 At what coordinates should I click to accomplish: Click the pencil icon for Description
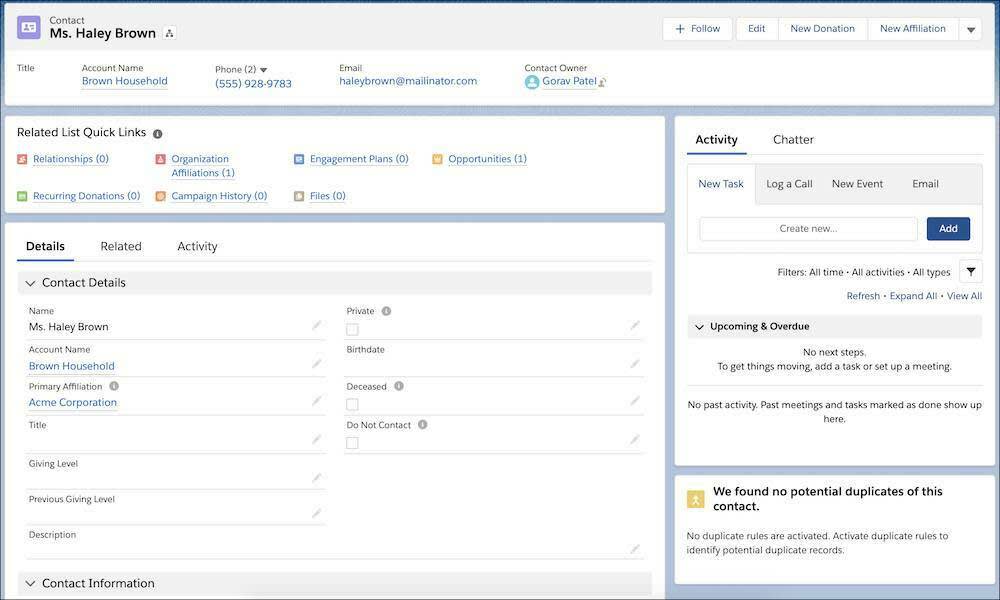click(x=635, y=550)
